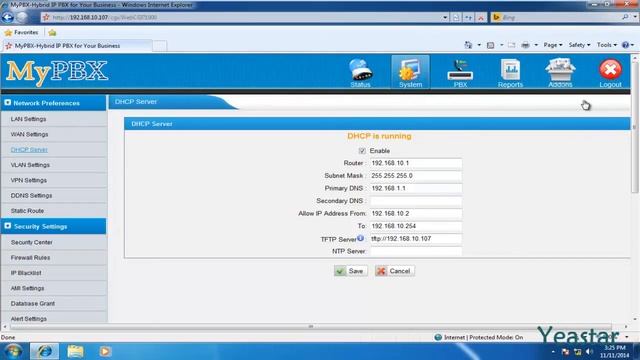640x360 pixels.
Task: Click the browser Refresh icon
Action: click(x=469, y=18)
